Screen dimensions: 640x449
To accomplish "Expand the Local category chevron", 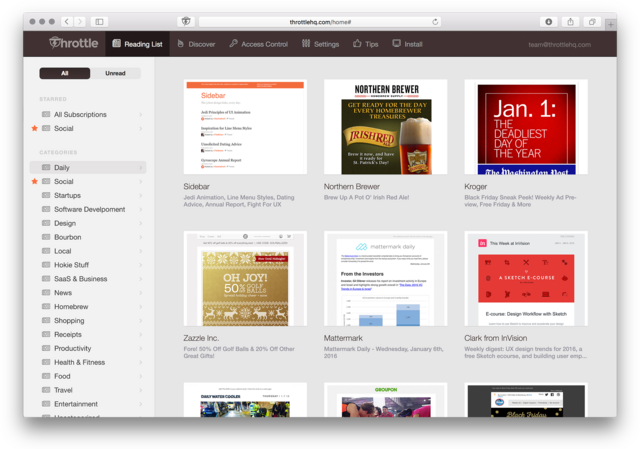I will pos(140,251).
